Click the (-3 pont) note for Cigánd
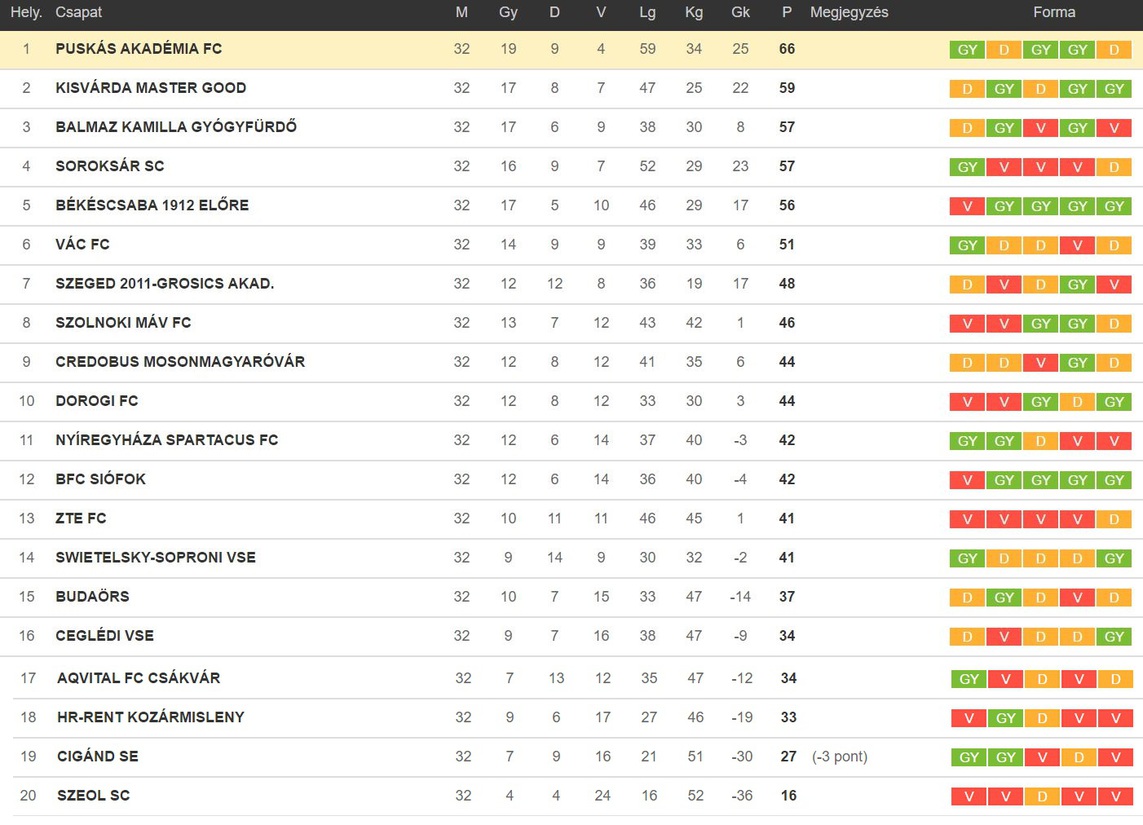The image size is (1143, 825). [840, 756]
